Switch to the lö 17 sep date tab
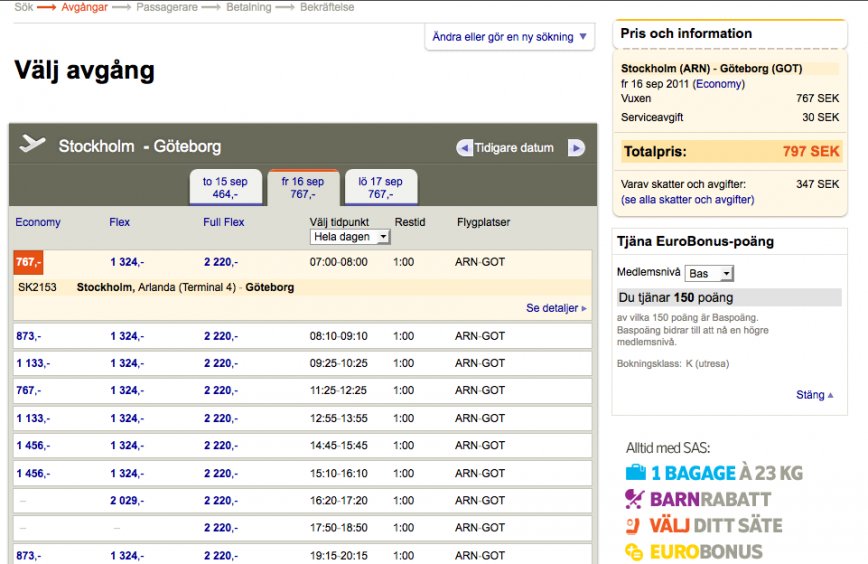 (380, 187)
